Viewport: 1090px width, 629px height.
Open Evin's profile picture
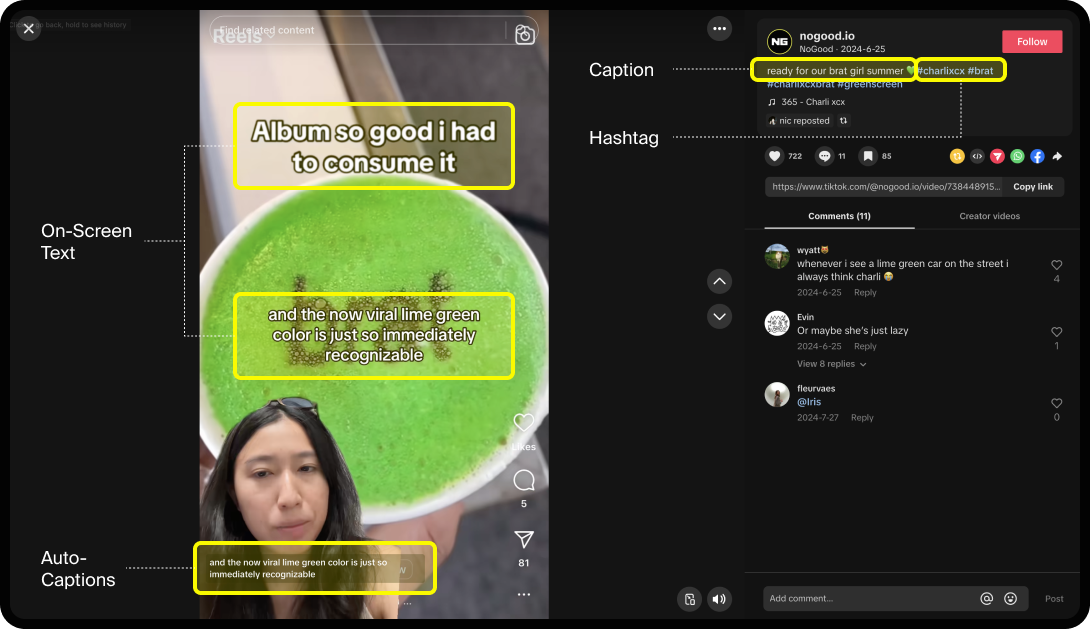coord(777,323)
